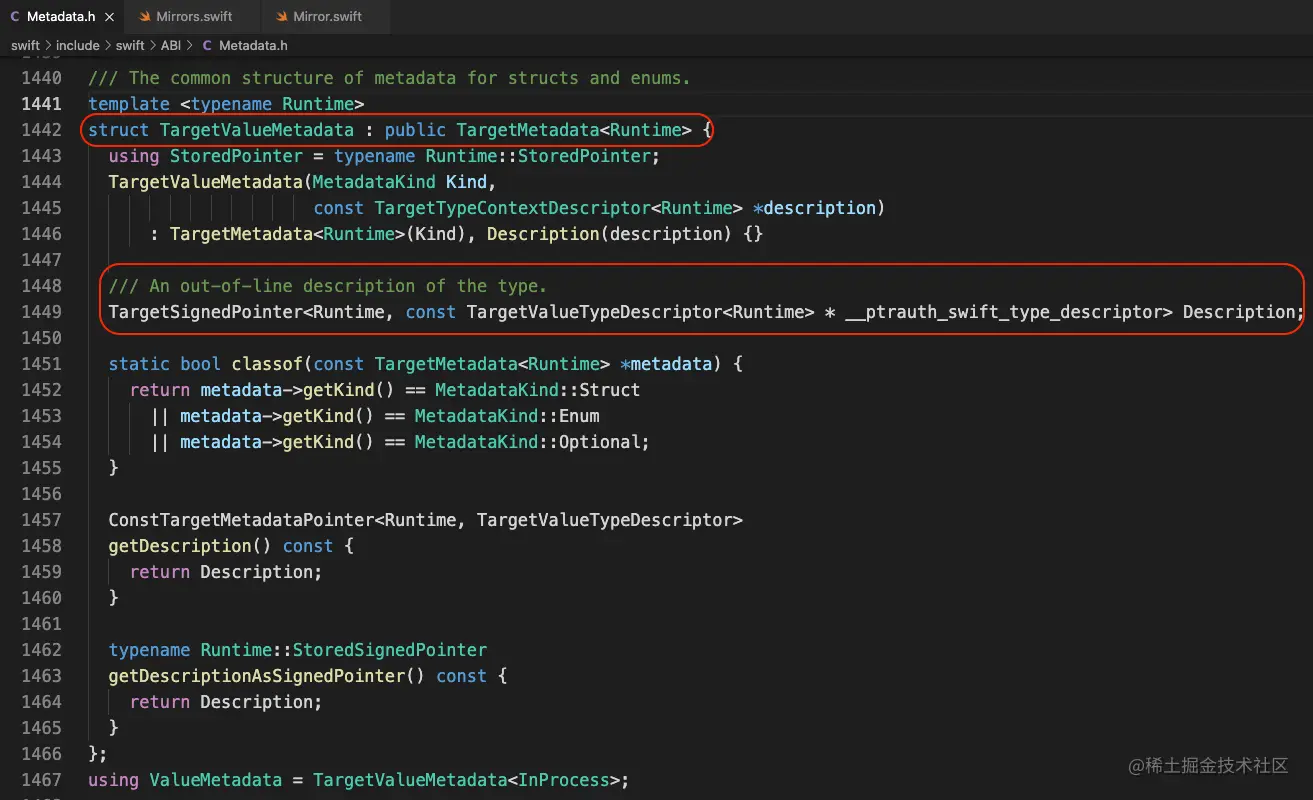Click line number 1451 in the gutter
Viewport: 1313px width, 800px height.
pyautogui.click(x=41, y=364)
